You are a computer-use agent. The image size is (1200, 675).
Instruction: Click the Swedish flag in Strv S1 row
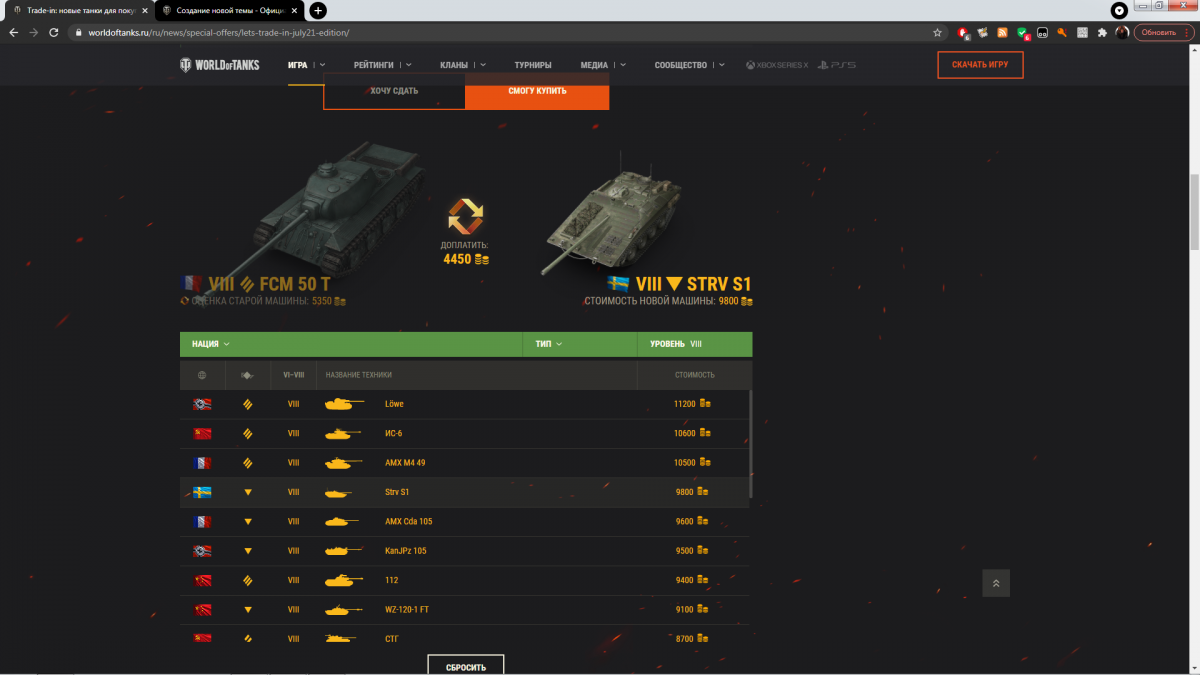point(202,492)
